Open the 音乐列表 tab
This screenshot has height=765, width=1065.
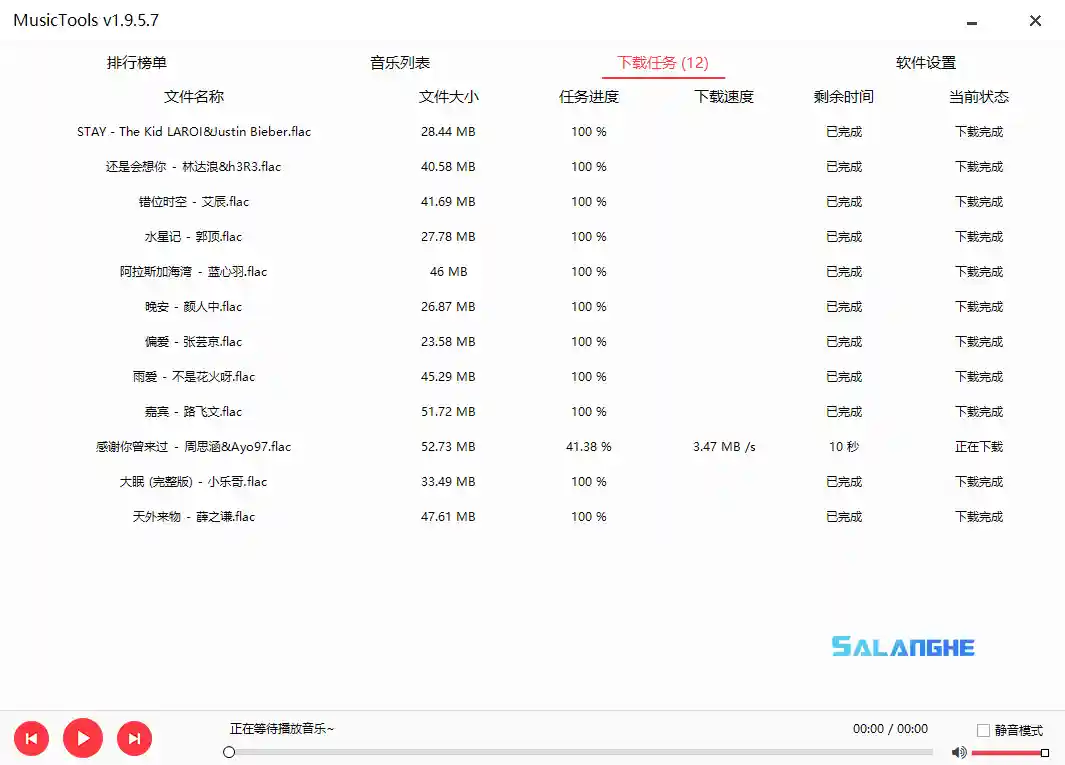[x=401, y=61]
